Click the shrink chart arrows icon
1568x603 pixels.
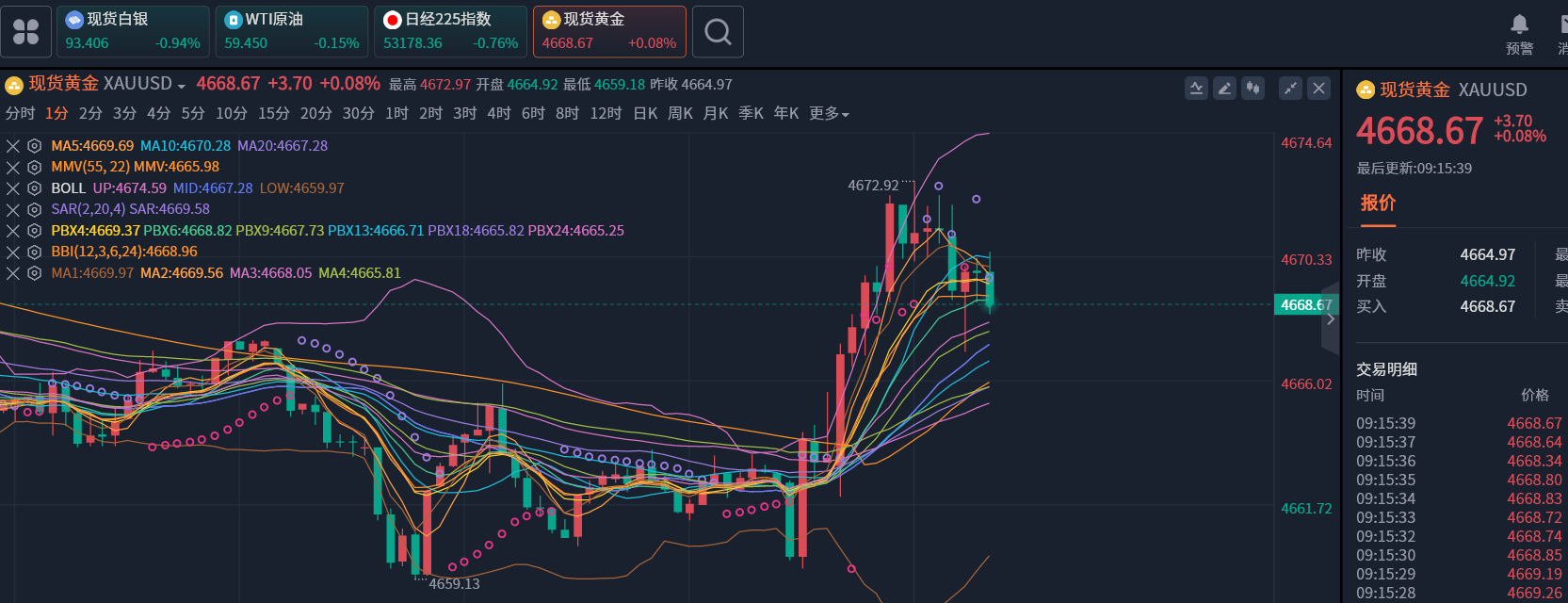tap(1290, 89)
